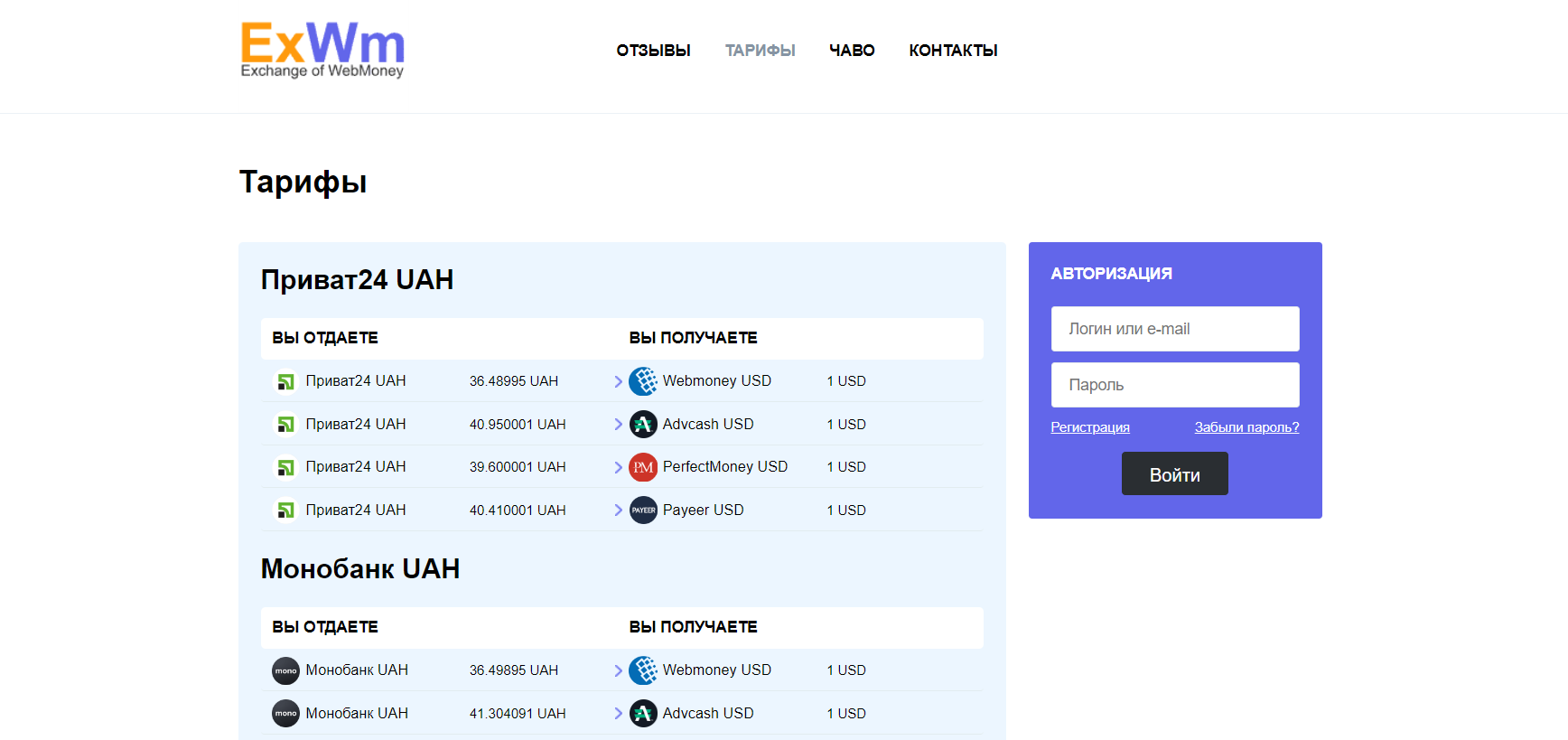Click Приват24 icon in the 40.950001 UAH row
This screenshot has height=740, width=1568.
[x=285, y=424]
